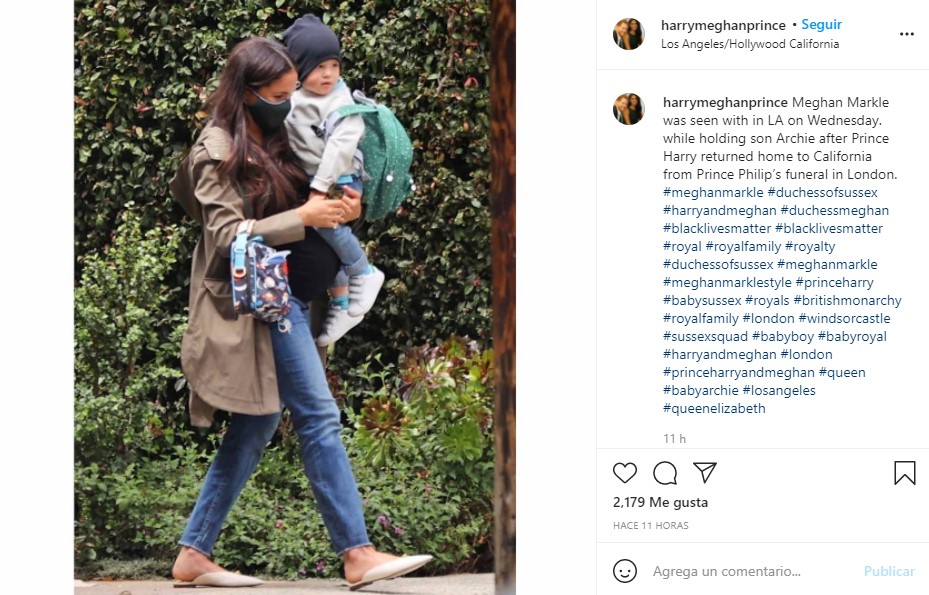
Task: Open the Los Angeles/Hollywood California location
Action: point(749,44)
